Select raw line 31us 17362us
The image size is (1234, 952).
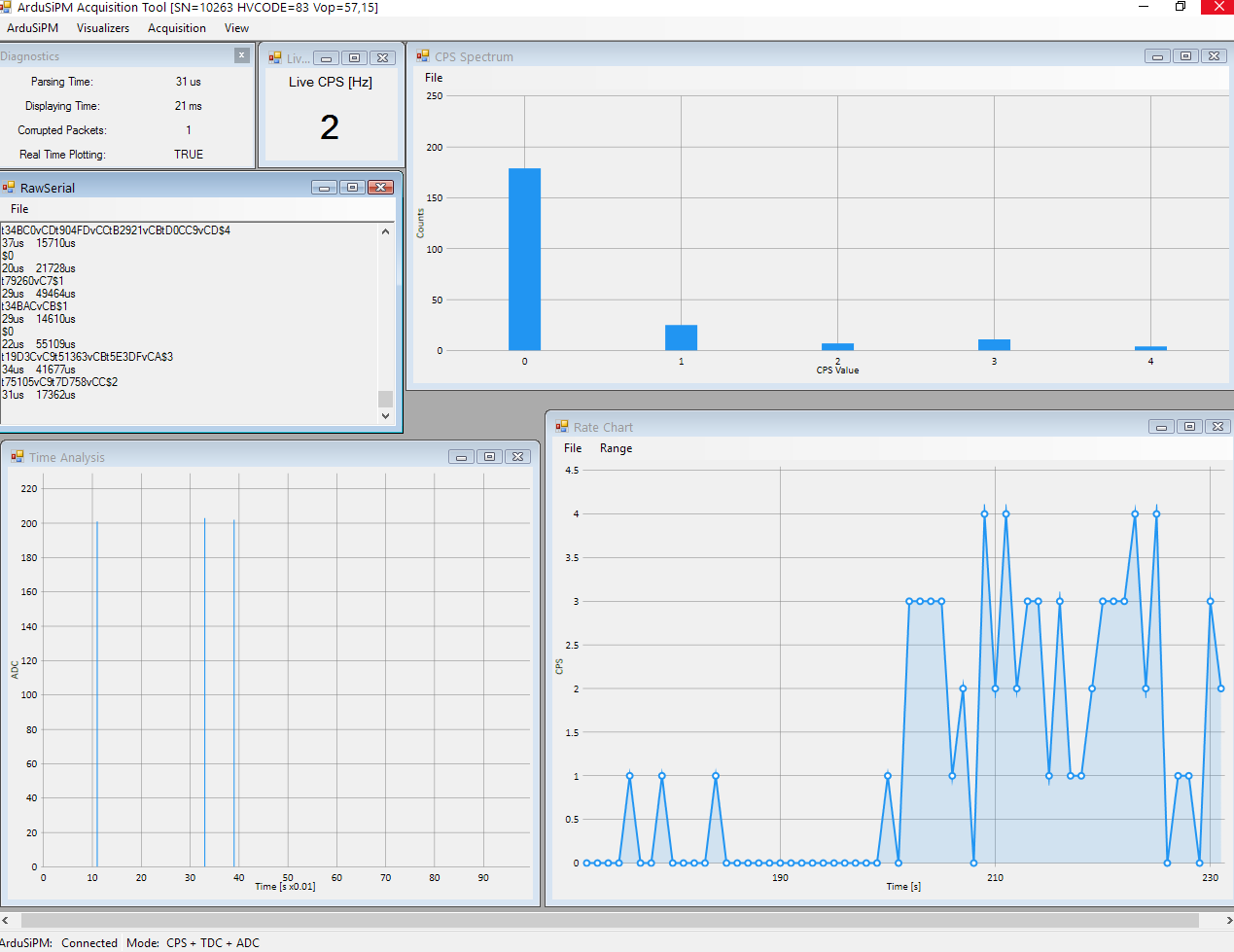click(39, 395)
